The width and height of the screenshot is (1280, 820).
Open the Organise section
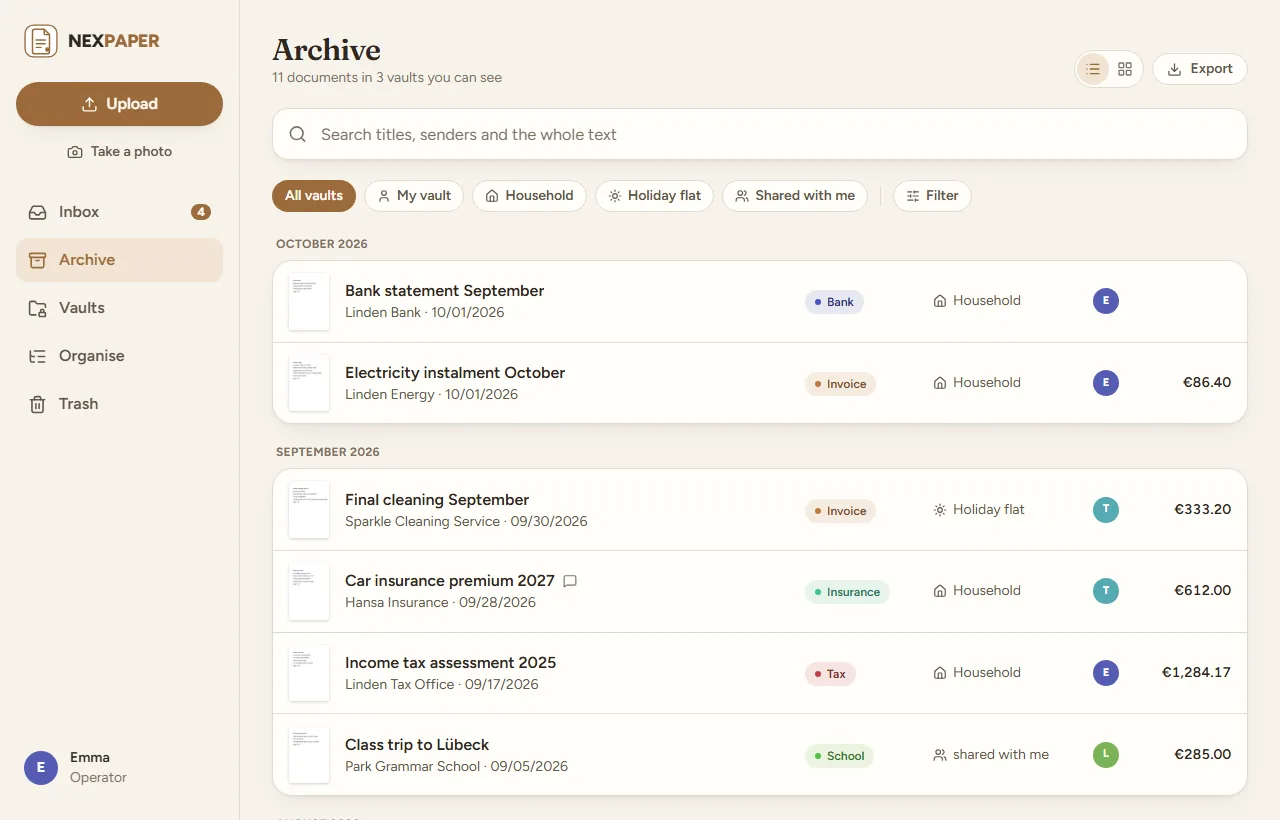pyautogui.click(x=119, y=356)
